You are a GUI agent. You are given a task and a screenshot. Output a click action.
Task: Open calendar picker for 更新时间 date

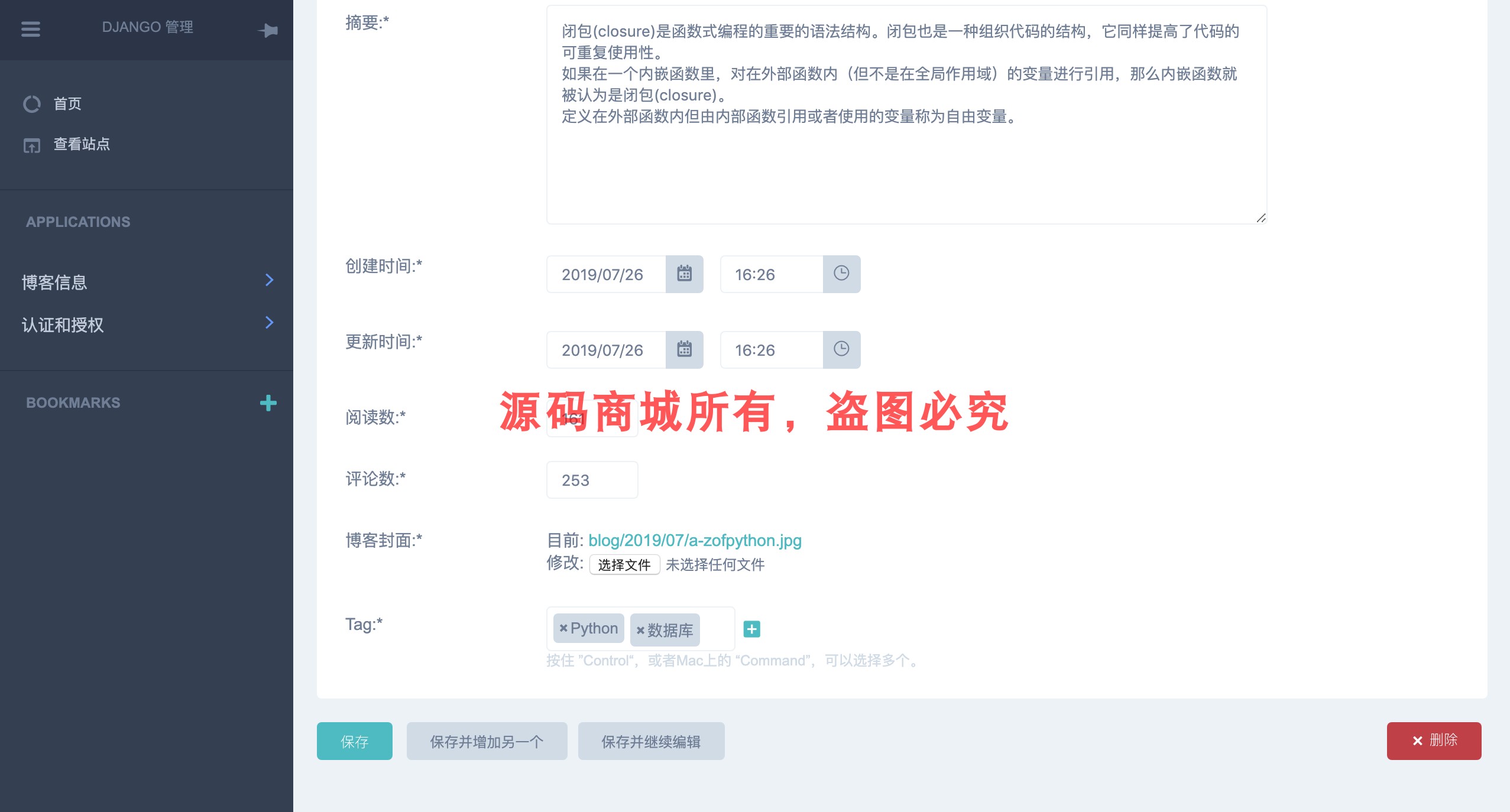684,349
